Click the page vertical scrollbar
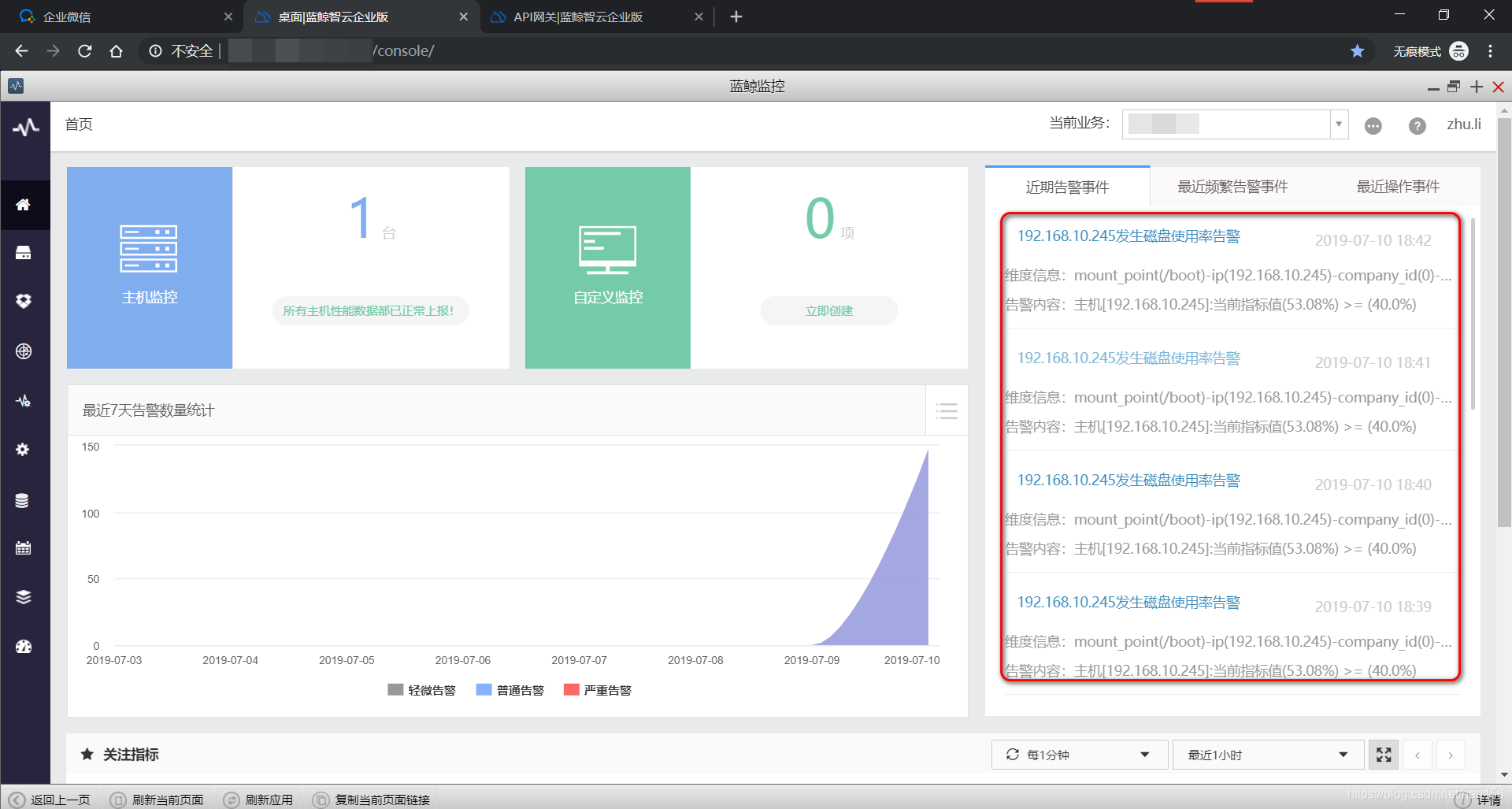 coord(1504,323)
